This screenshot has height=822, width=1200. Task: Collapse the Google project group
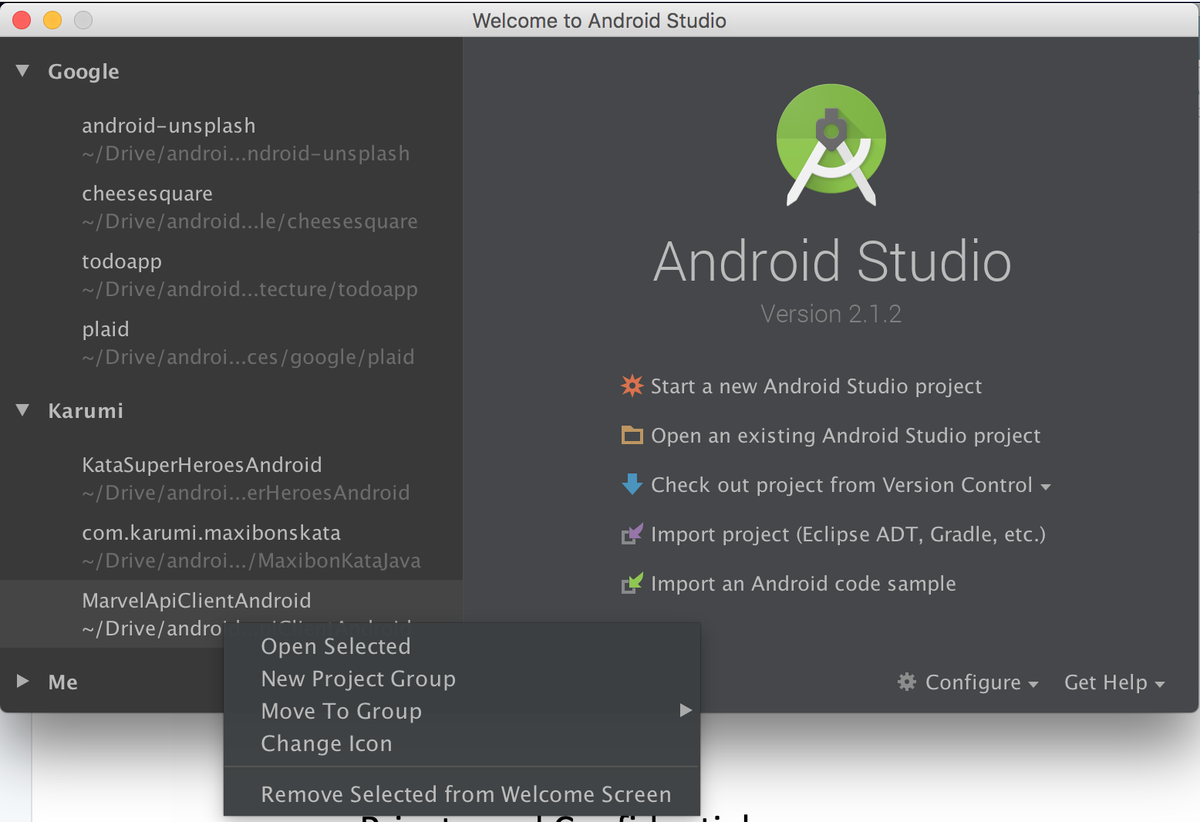coord(23,71)
